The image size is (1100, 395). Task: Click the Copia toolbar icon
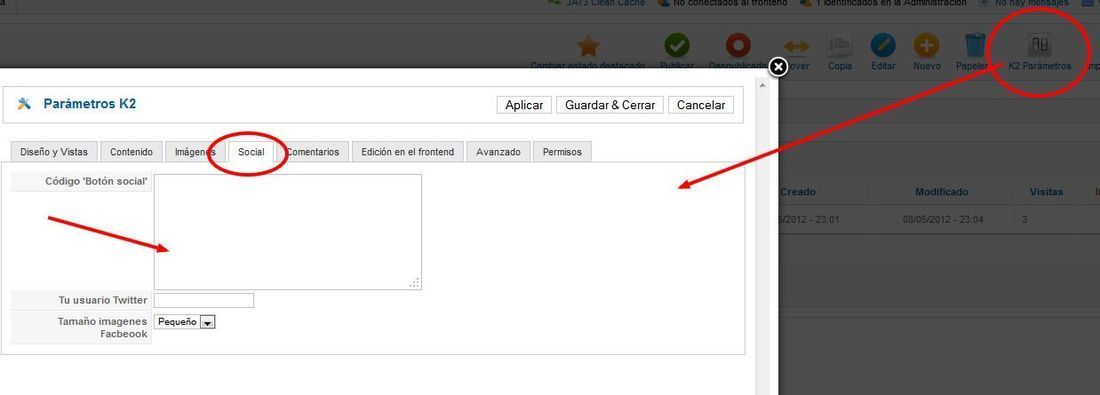click(839, 46)
